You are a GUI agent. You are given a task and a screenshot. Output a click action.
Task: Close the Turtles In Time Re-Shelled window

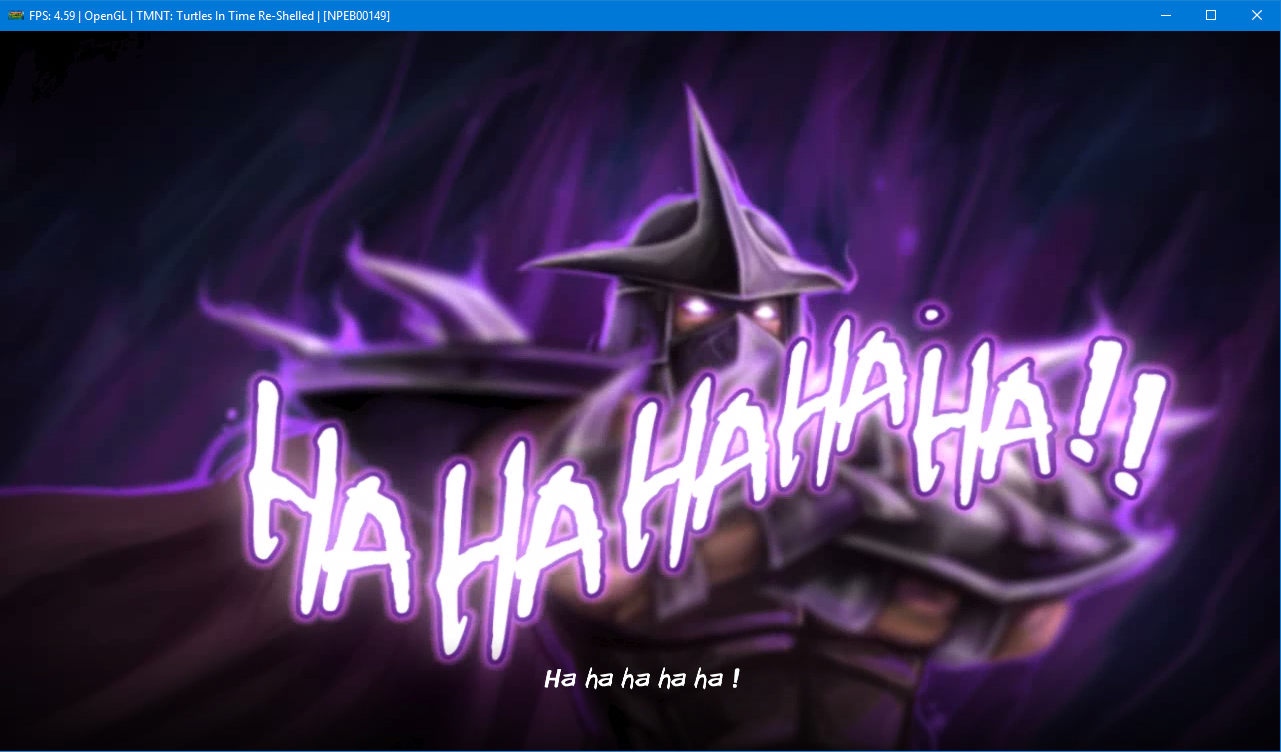1257,15
